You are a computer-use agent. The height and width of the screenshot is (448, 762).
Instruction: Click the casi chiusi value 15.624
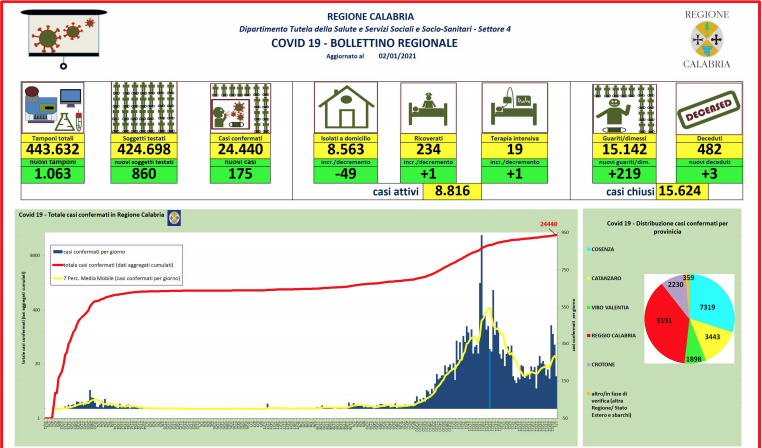689,193
